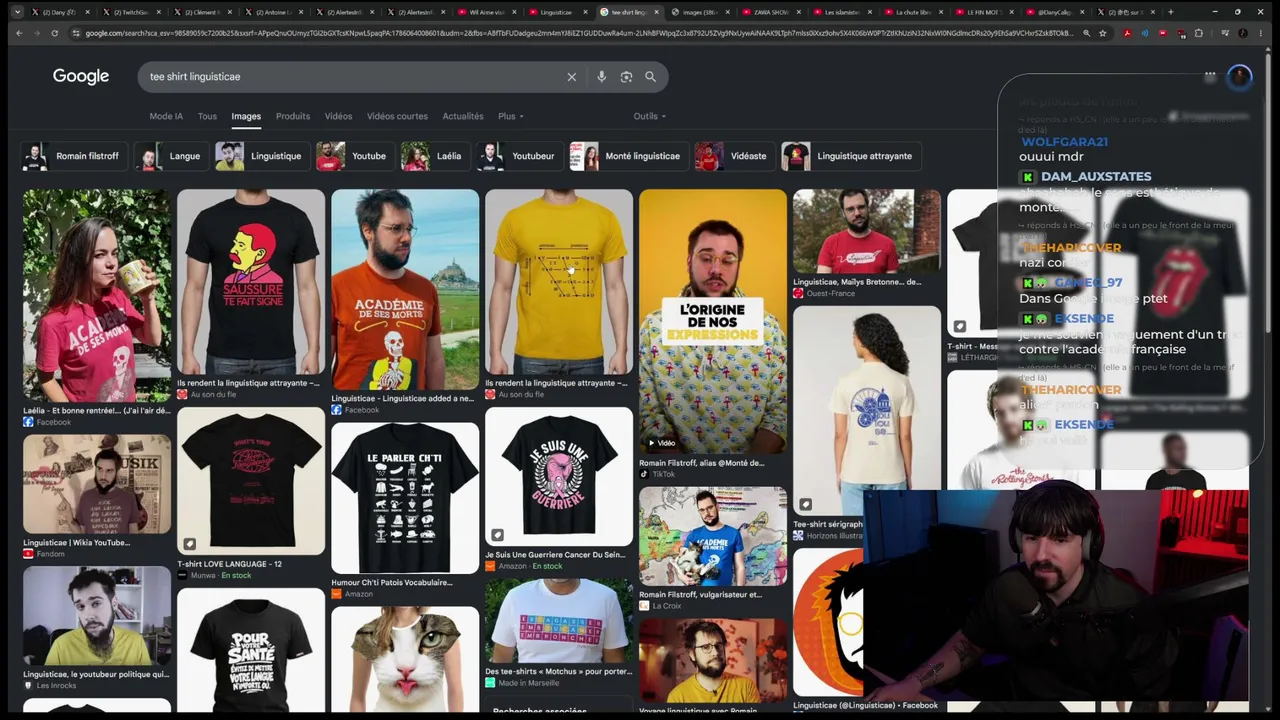1280x720 pixels.
Task: Click the Adobe Acrobat extension icon
Action: click(1127, 33)
